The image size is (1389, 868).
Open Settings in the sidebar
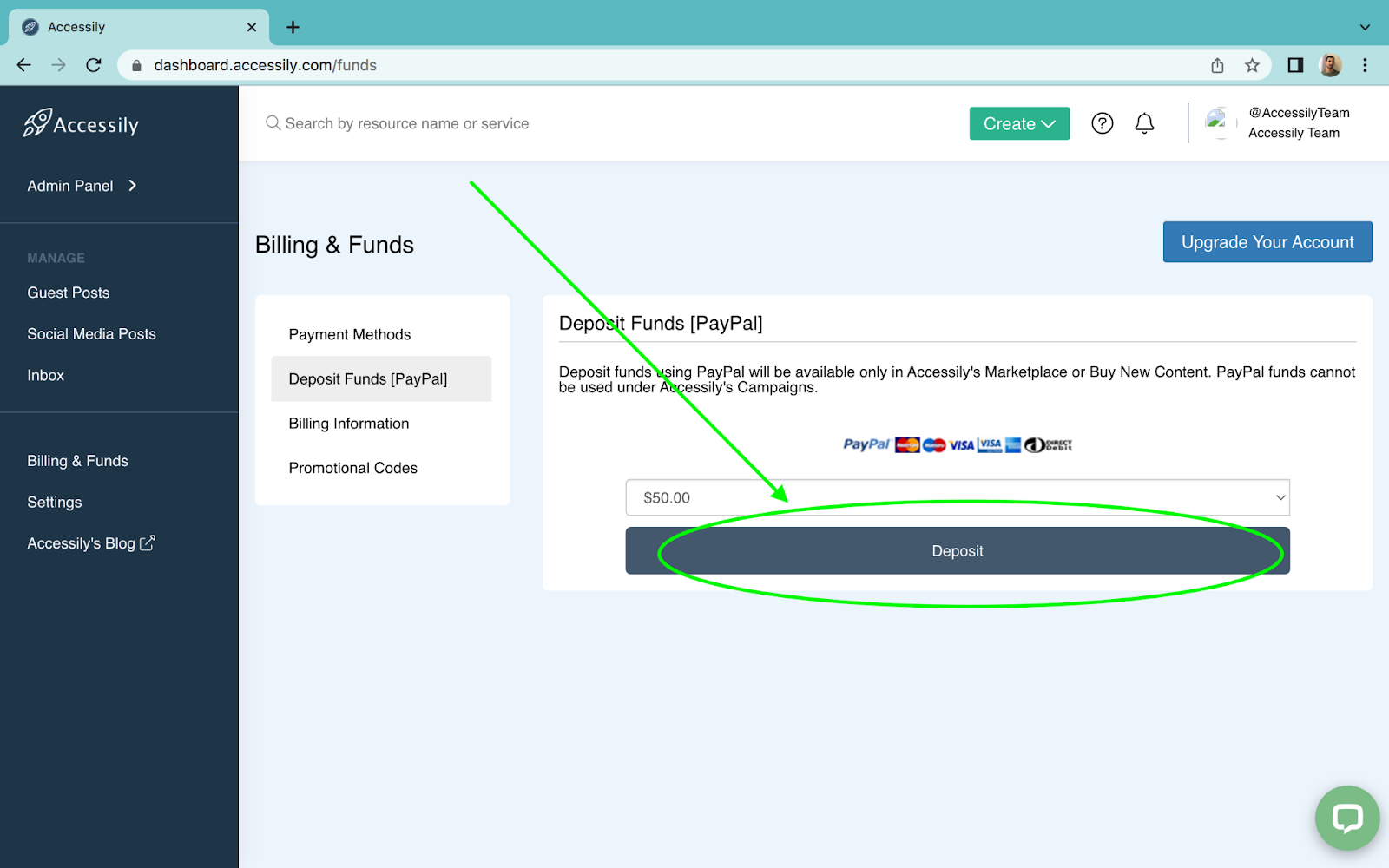tap(54, 503)
